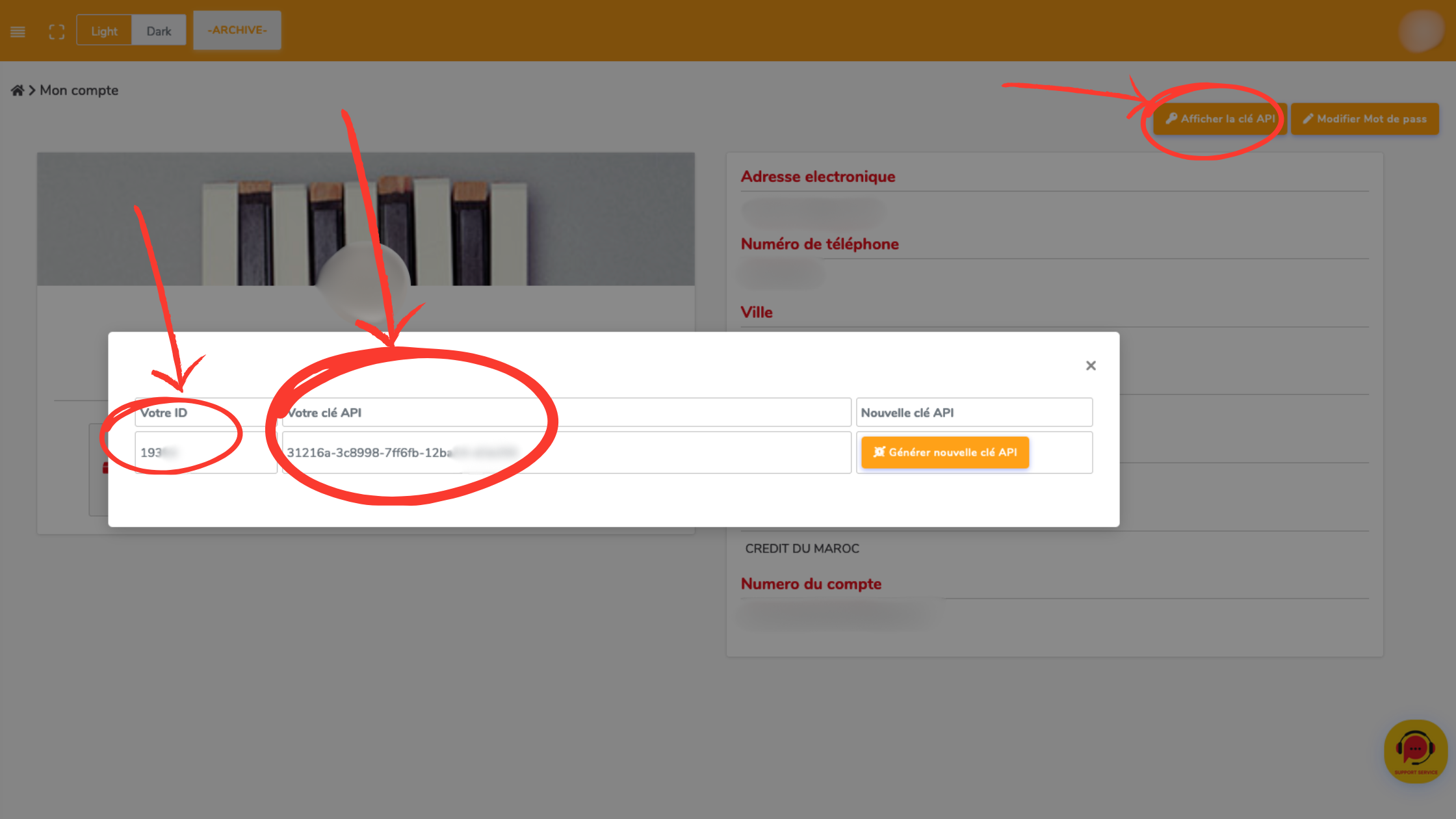This screenshot has height=819, width=1456.
Task: Open the hamburger navigation menu
Action: point(18,31)
